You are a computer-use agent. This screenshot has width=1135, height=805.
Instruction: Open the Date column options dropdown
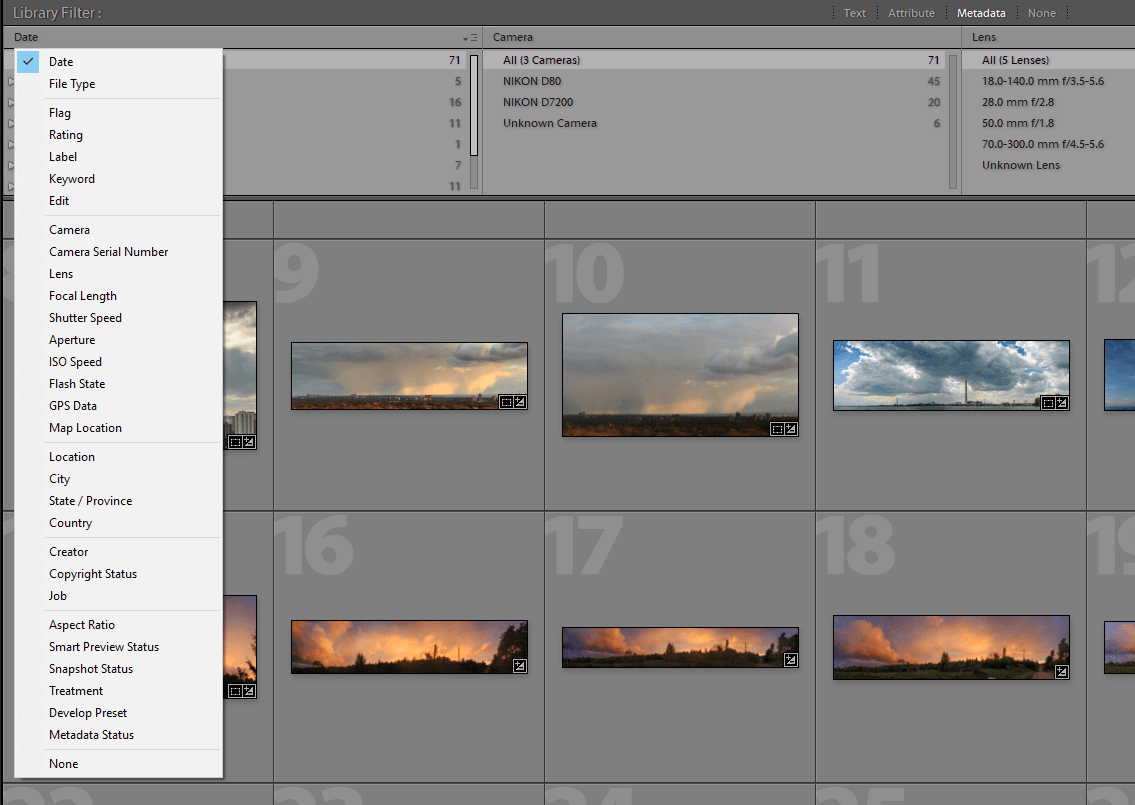pos(470,38)
